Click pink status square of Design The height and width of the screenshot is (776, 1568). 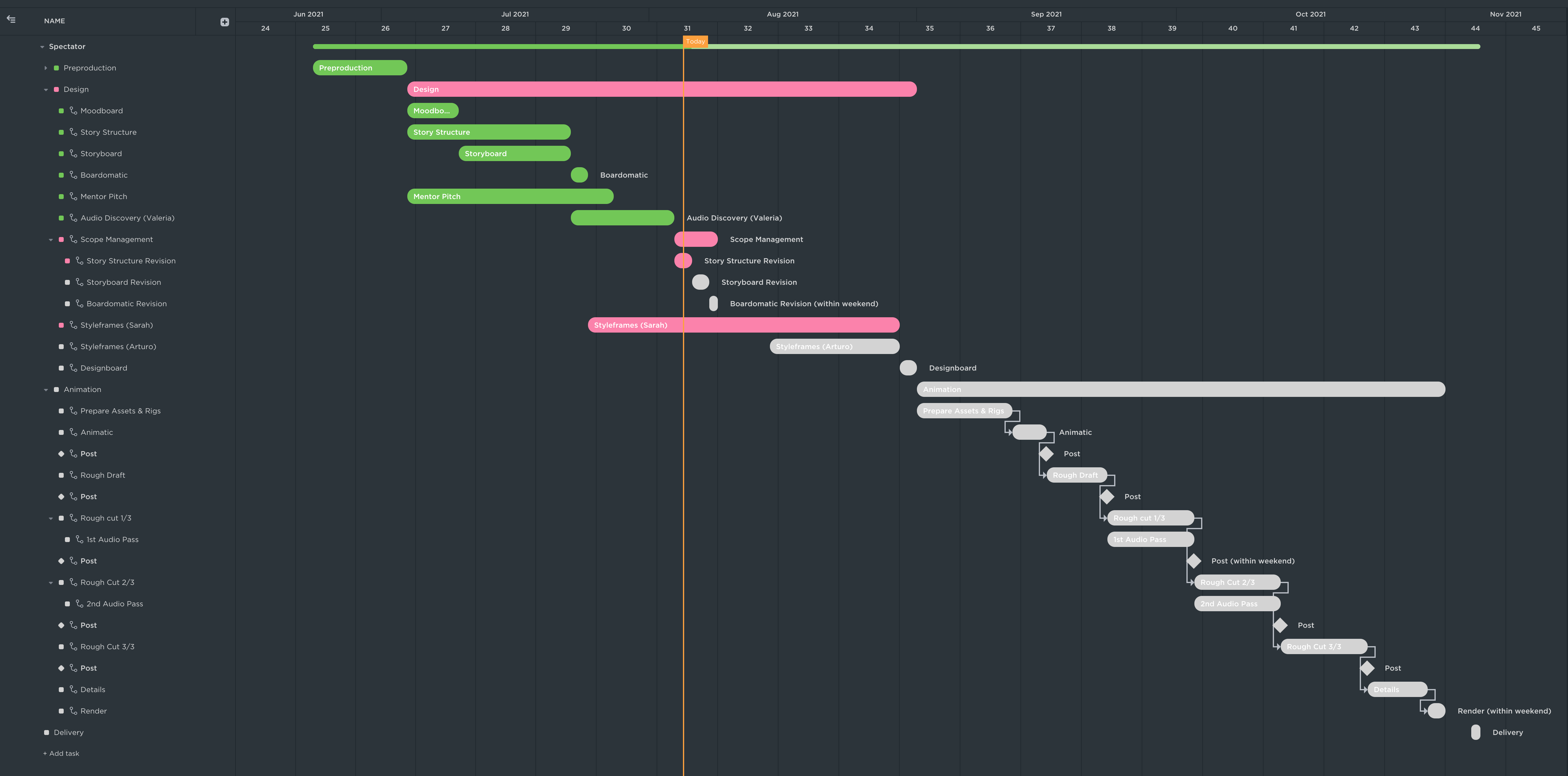coord(56,89)
